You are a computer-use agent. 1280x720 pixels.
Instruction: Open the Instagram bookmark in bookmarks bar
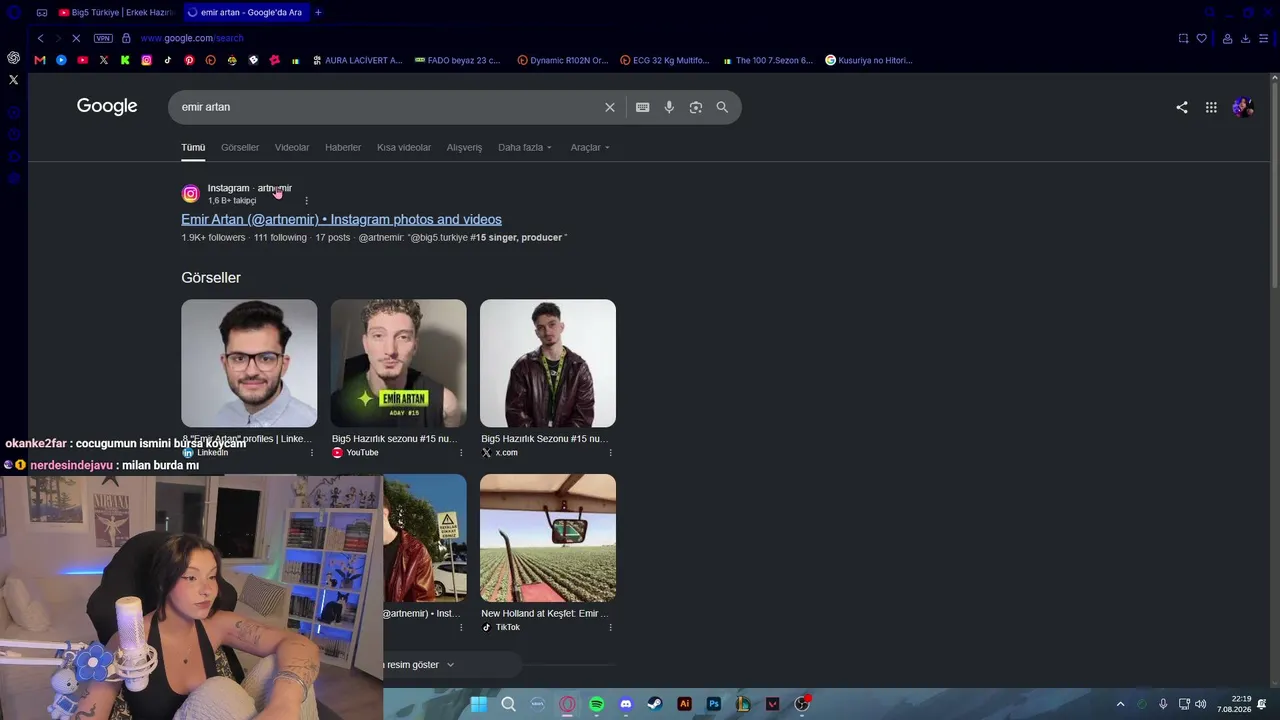[x=146, y=60]
